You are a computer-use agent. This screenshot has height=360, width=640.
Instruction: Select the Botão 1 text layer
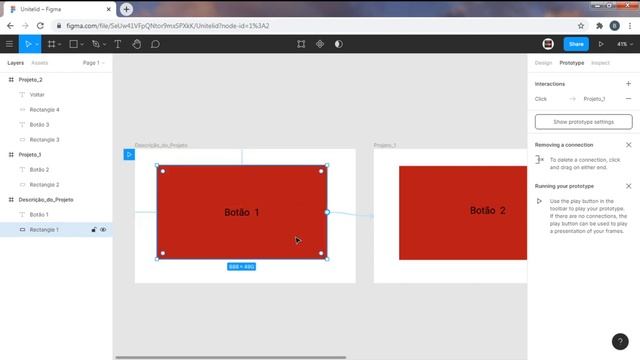point(56,214)
